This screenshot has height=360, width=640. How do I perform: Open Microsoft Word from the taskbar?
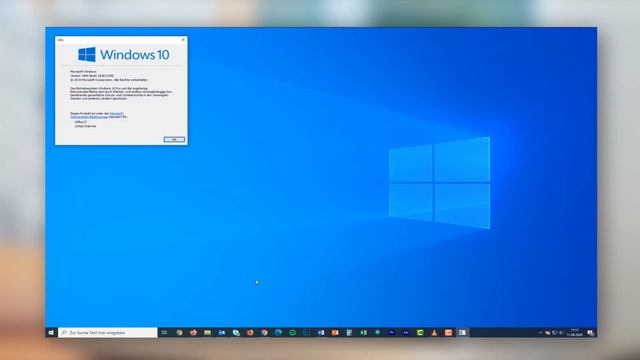[321, 333]
